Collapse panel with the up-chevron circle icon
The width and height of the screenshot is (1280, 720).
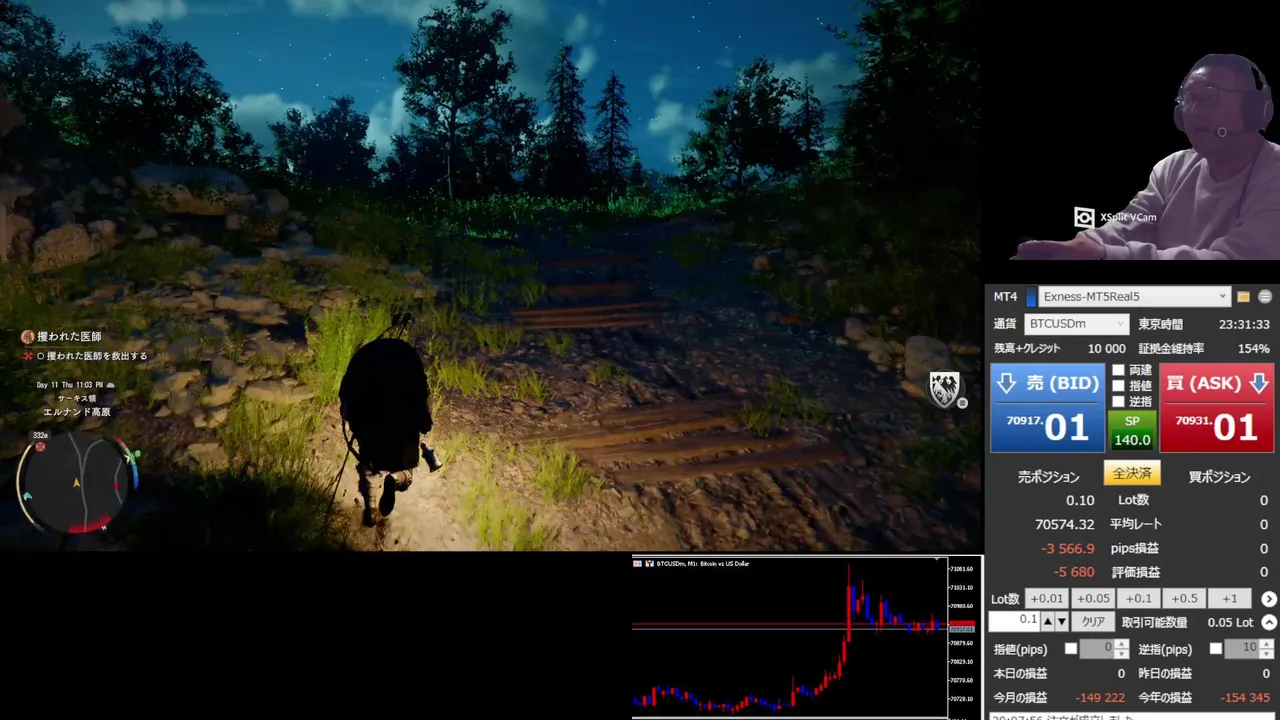point(1269,622)
